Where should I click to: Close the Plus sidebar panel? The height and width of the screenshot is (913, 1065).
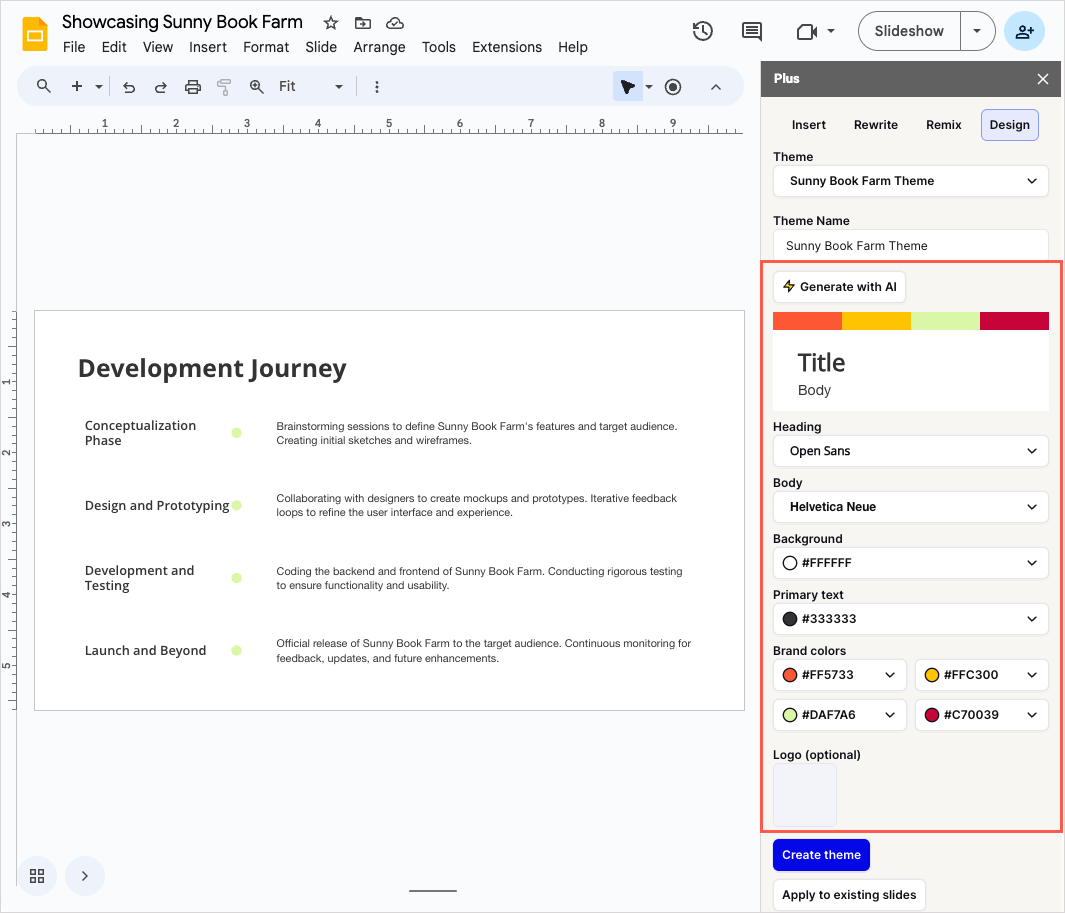(x=1043, y=79)
